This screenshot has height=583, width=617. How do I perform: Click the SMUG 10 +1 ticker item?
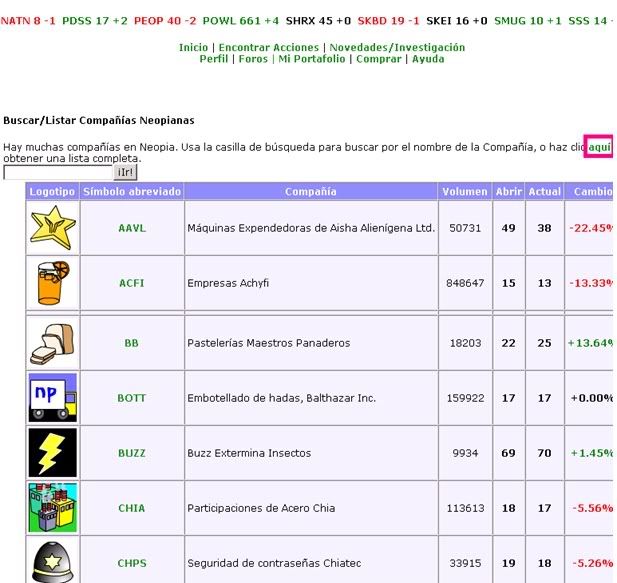coord(528,21)
